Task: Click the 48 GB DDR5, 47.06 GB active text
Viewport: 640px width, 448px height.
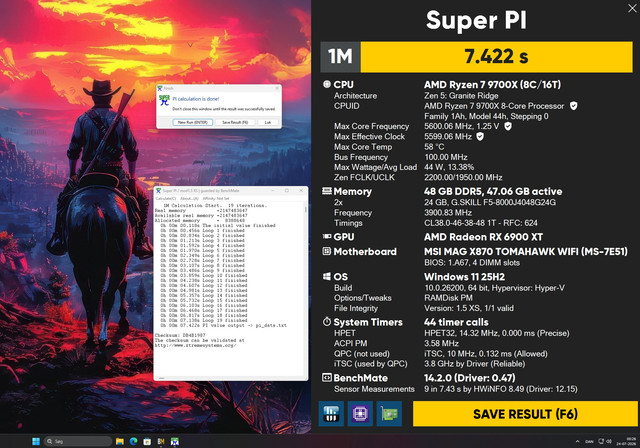Action: click(493, 191)
